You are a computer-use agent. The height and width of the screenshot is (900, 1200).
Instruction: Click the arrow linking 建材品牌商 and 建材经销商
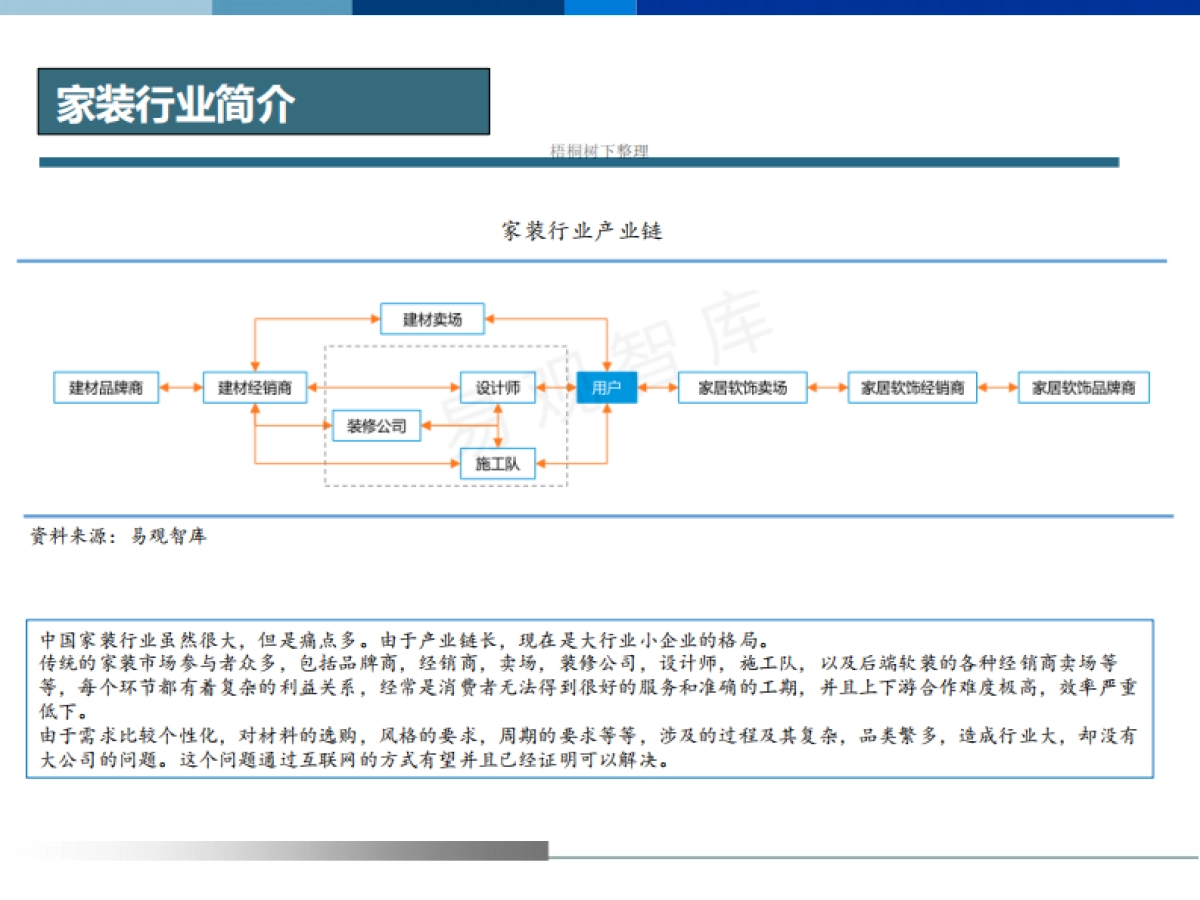[x=179, y=387]
